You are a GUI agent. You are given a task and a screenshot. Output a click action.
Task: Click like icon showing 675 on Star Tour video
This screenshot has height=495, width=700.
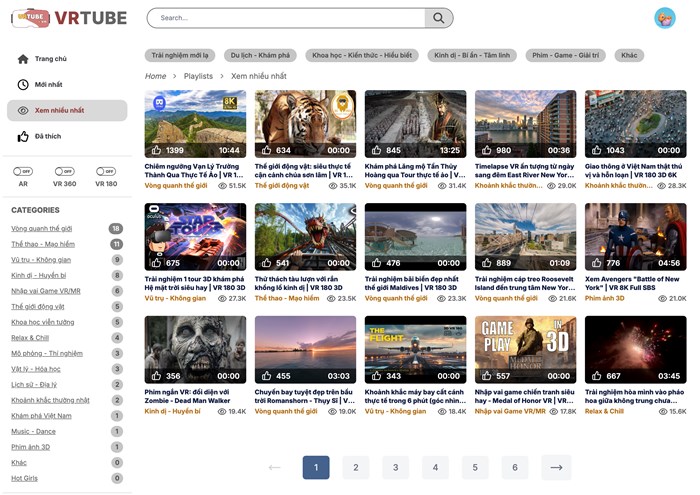click(x=156, y=263)
